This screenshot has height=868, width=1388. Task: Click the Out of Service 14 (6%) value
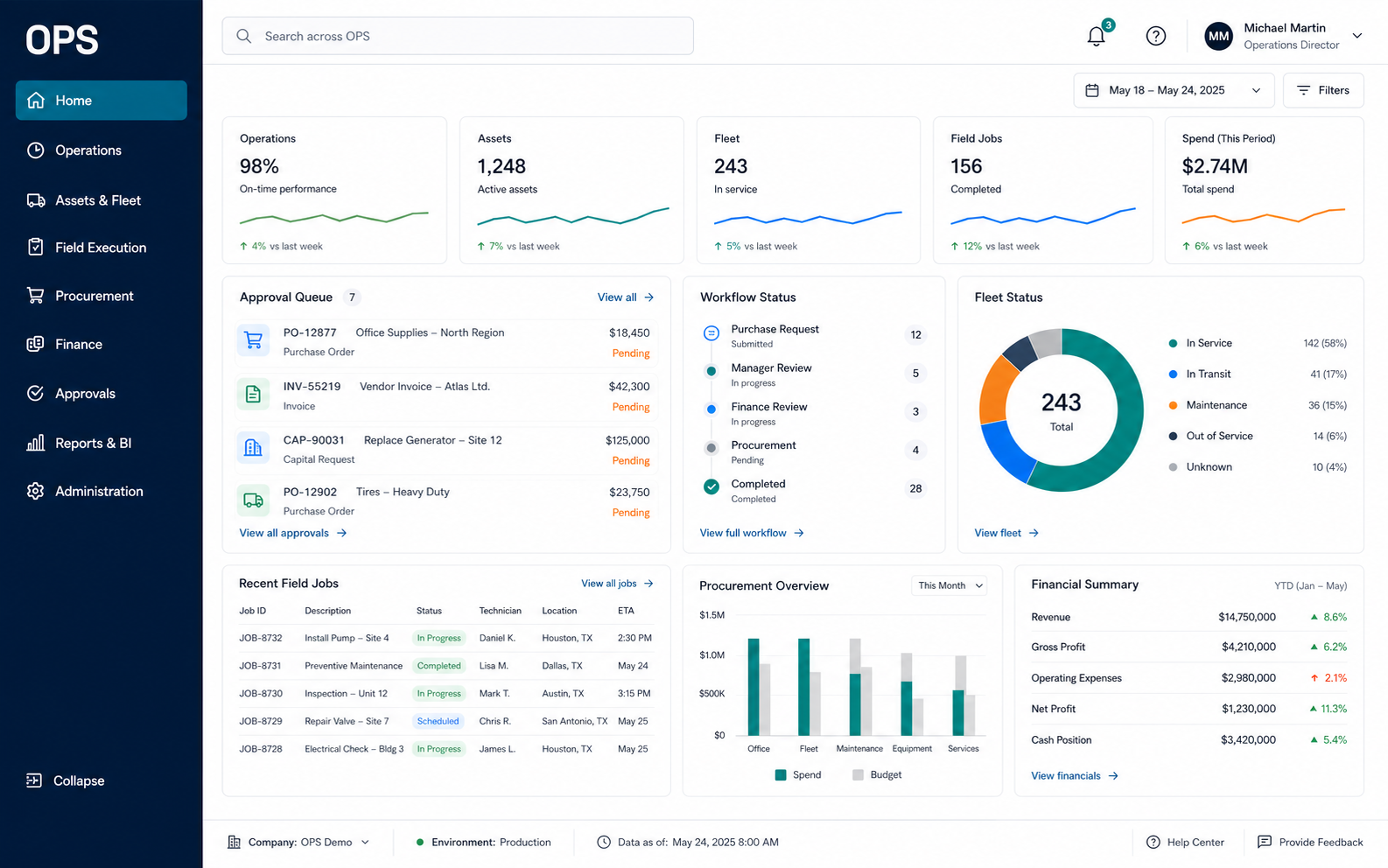tap(1329, 436)
